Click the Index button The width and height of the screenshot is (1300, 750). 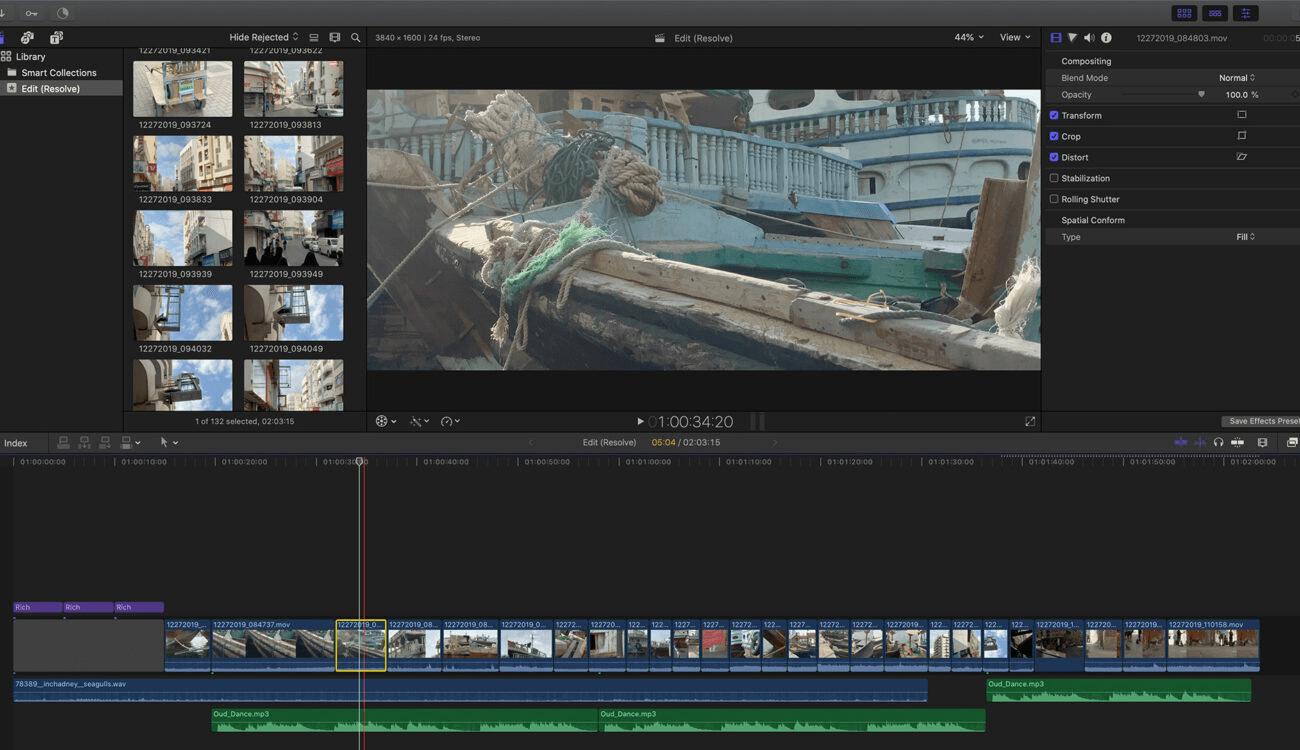coord(16,443)
